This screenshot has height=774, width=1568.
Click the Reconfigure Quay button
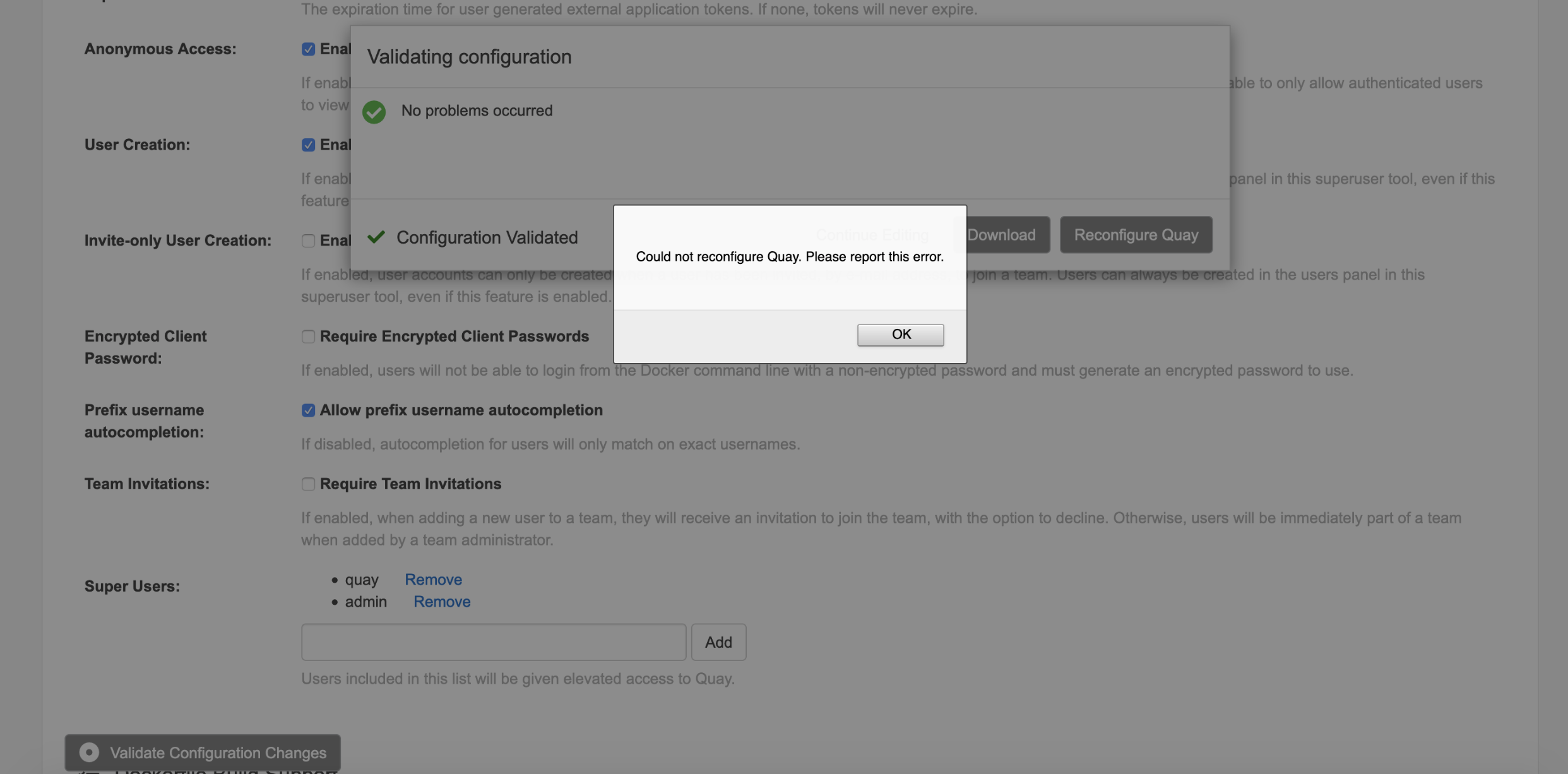1136,235
